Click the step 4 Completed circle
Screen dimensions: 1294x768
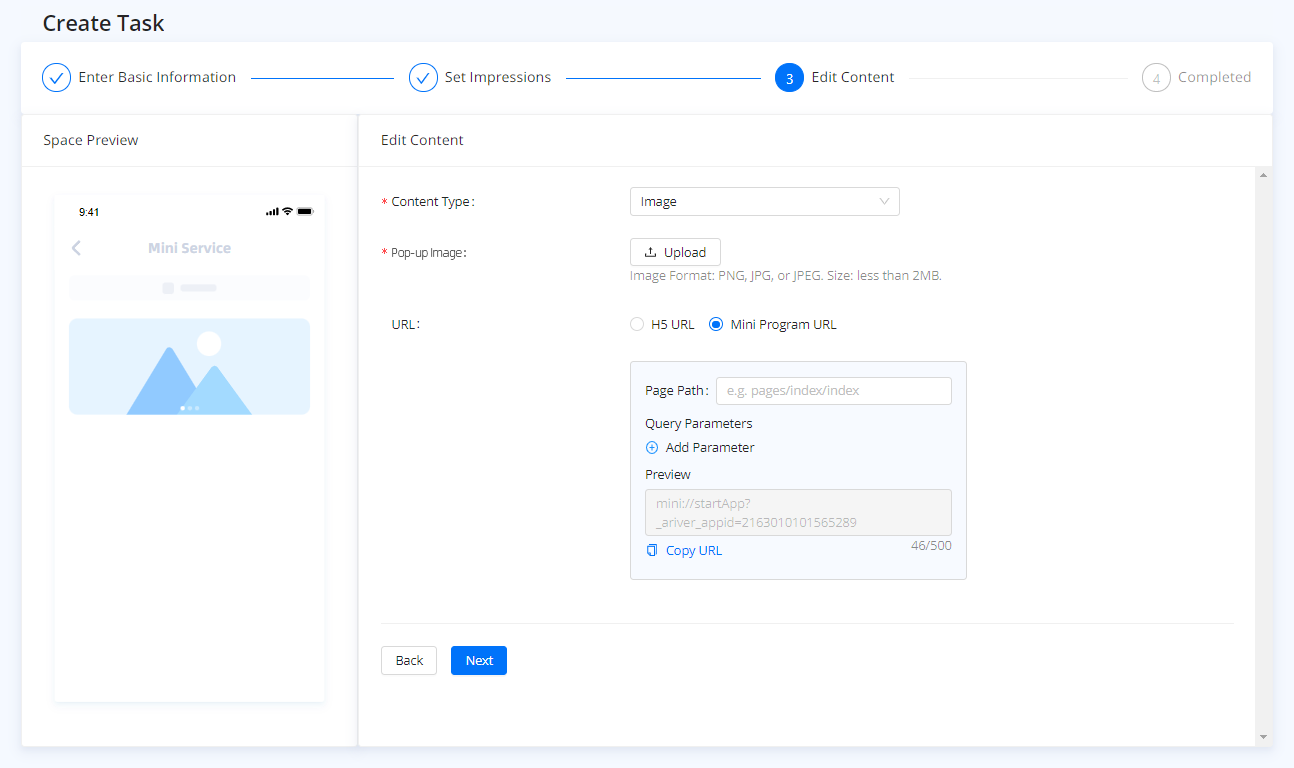[1156, 78]
